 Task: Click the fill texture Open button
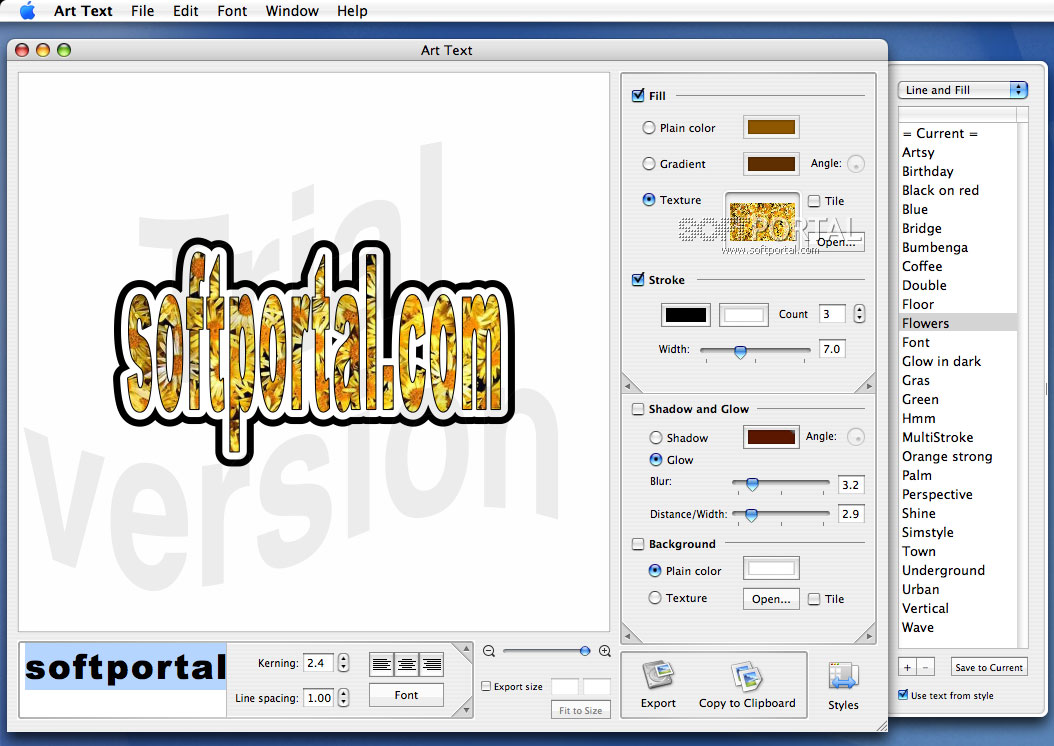tap(836, 242)
